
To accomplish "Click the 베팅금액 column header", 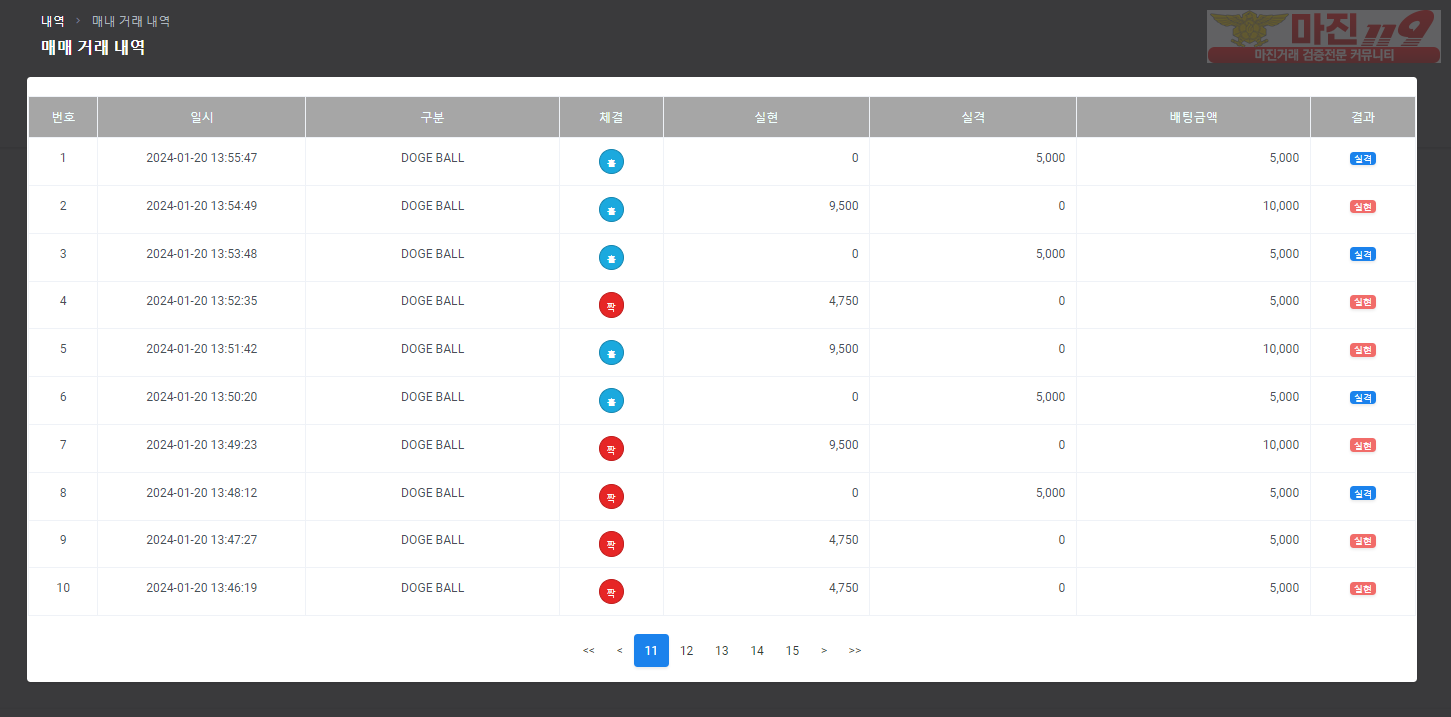I will (1193, 117).
